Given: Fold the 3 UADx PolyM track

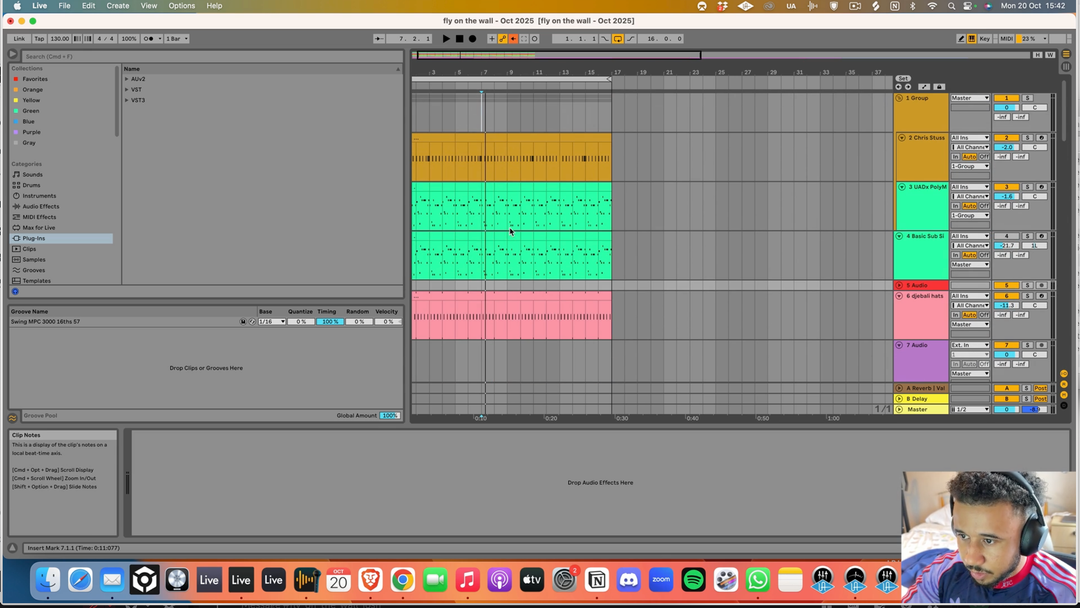Looking at the screenshot, I should (901, 187).
